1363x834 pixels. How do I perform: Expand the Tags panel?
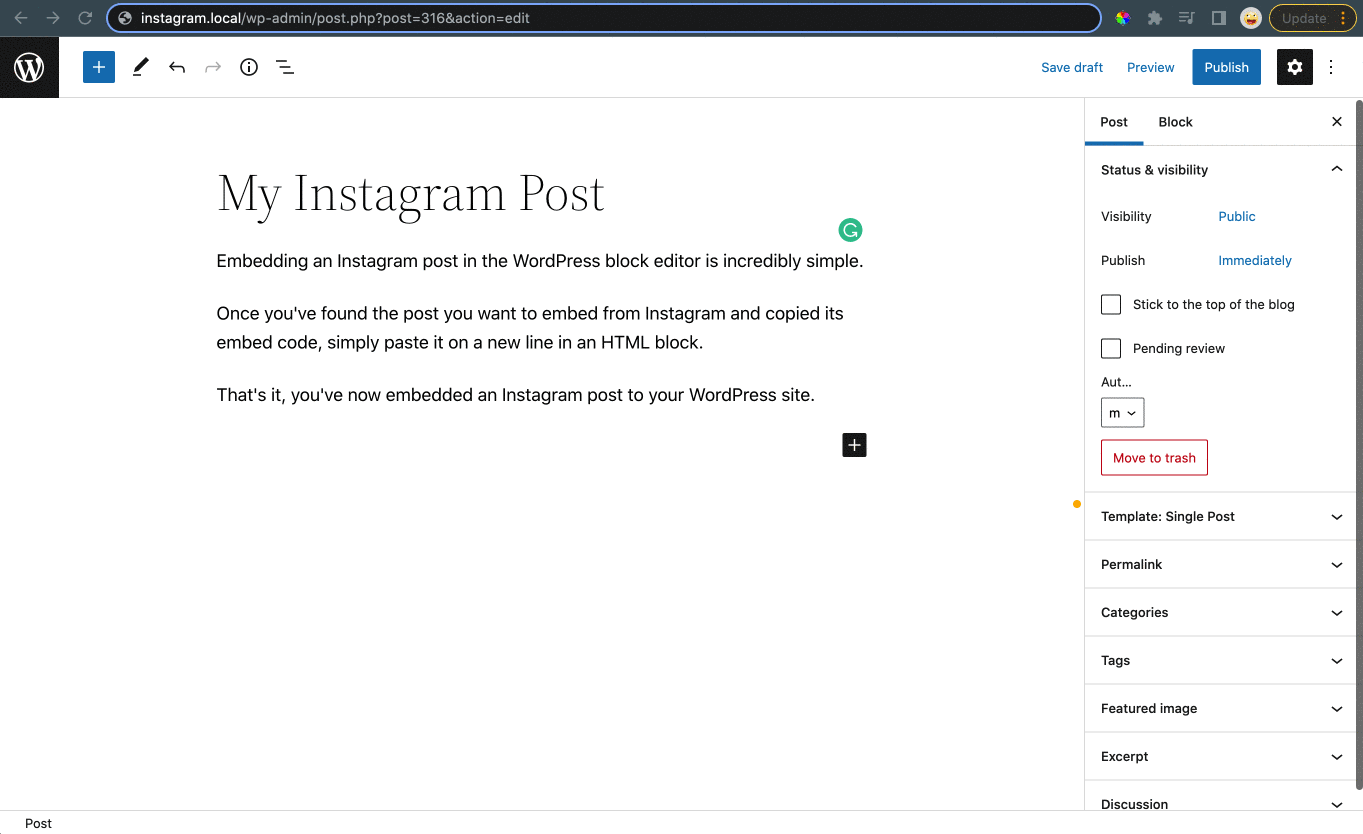tap(1219, 661)
